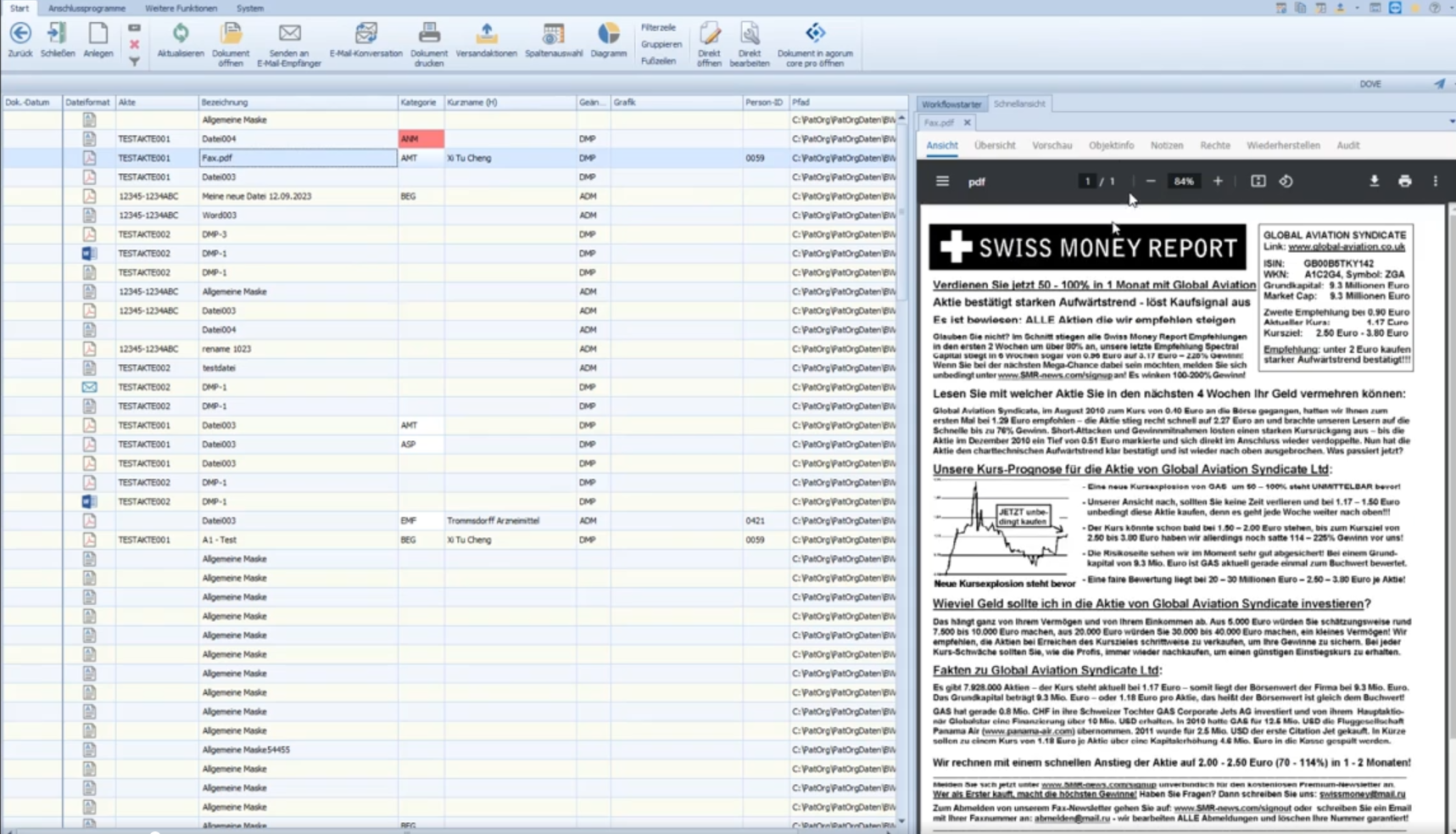The image size is (1456, 834).
Task: Open the Start ribbon tab
Action: click(19, 8)
